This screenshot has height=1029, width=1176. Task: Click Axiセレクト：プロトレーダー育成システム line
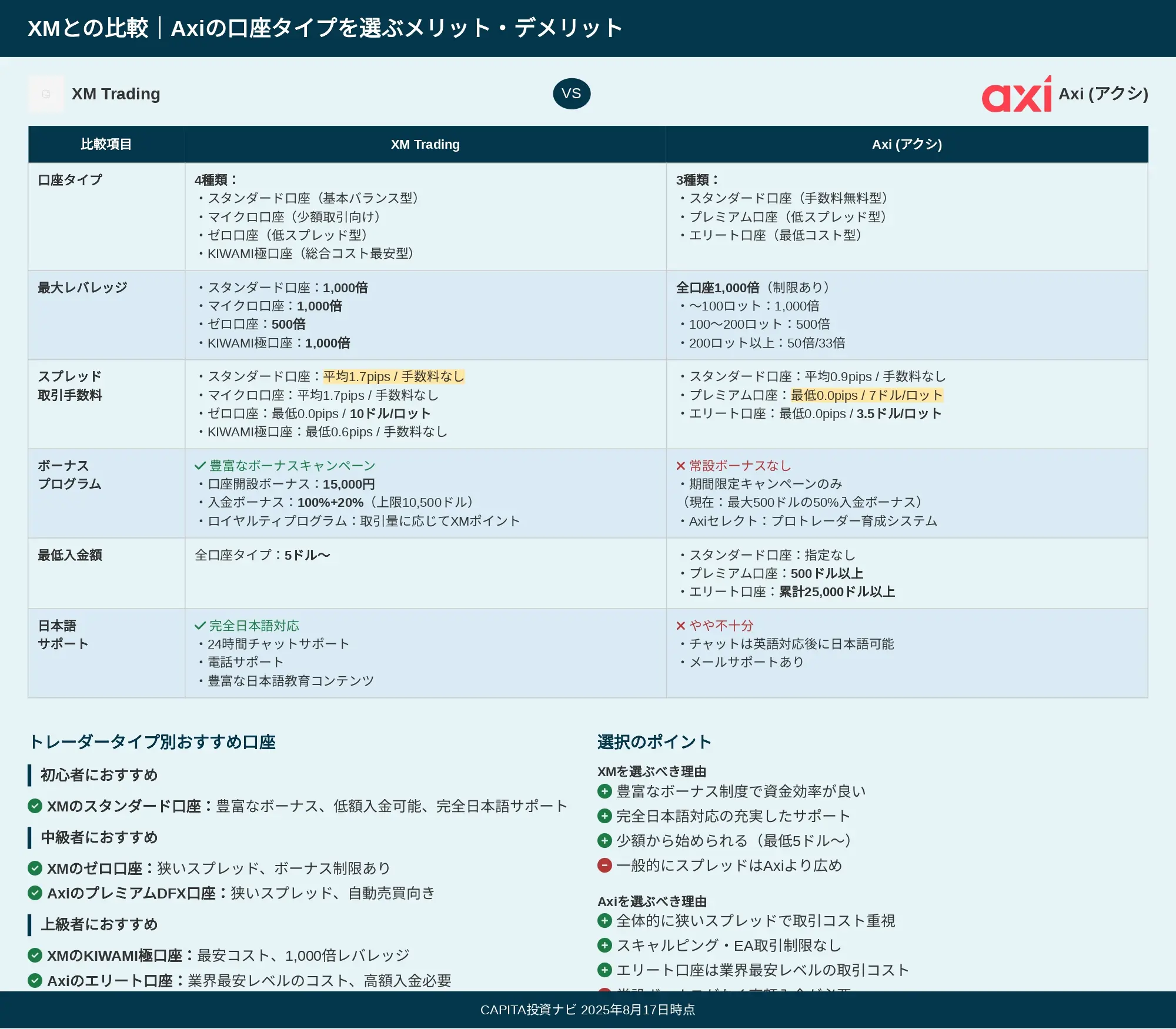808,521
